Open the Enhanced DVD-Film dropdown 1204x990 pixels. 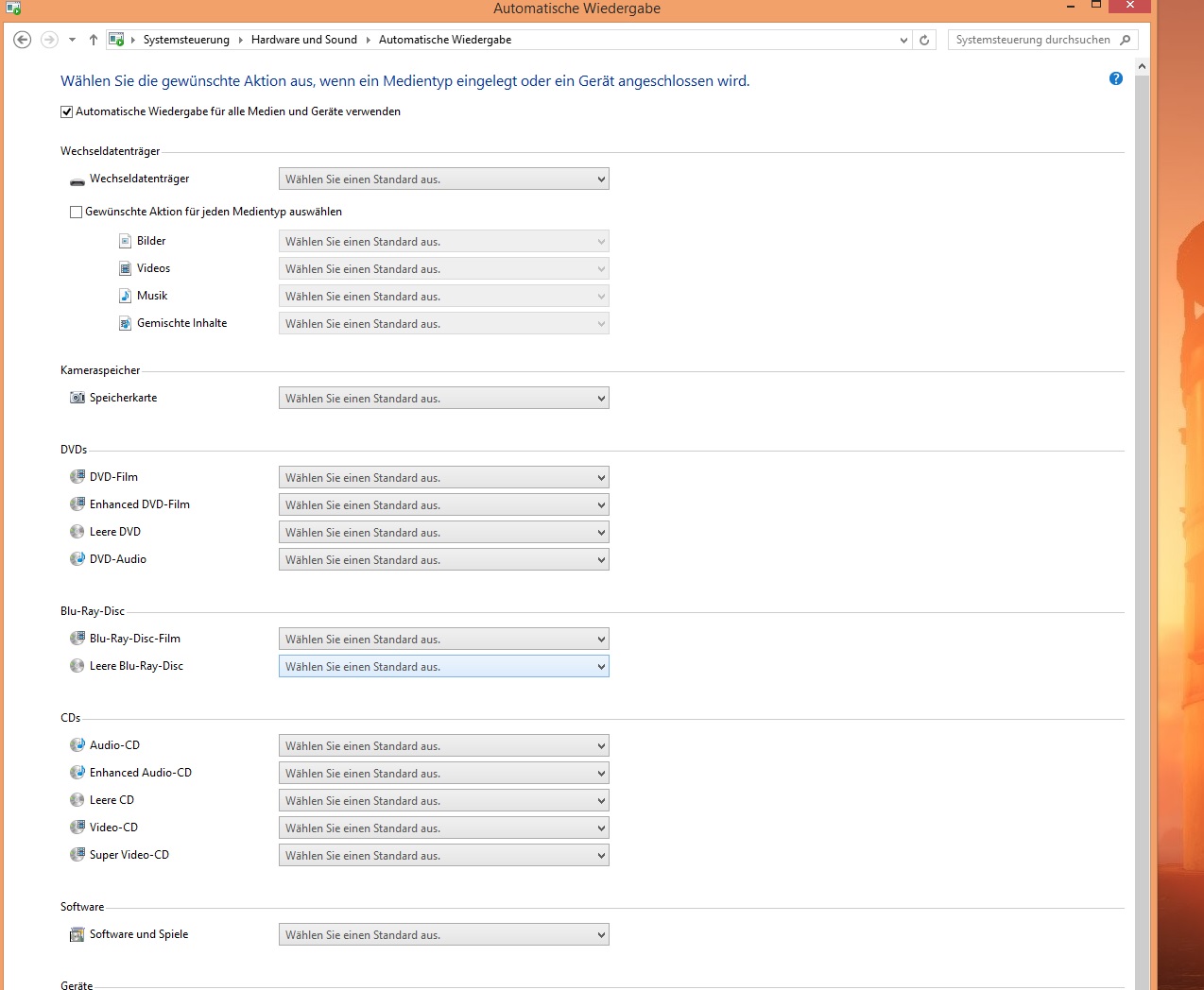click(x=444, y=504)
